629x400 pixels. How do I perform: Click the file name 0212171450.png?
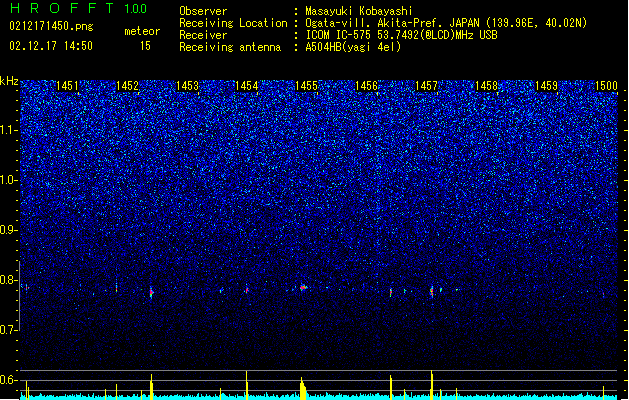(51, 26)
